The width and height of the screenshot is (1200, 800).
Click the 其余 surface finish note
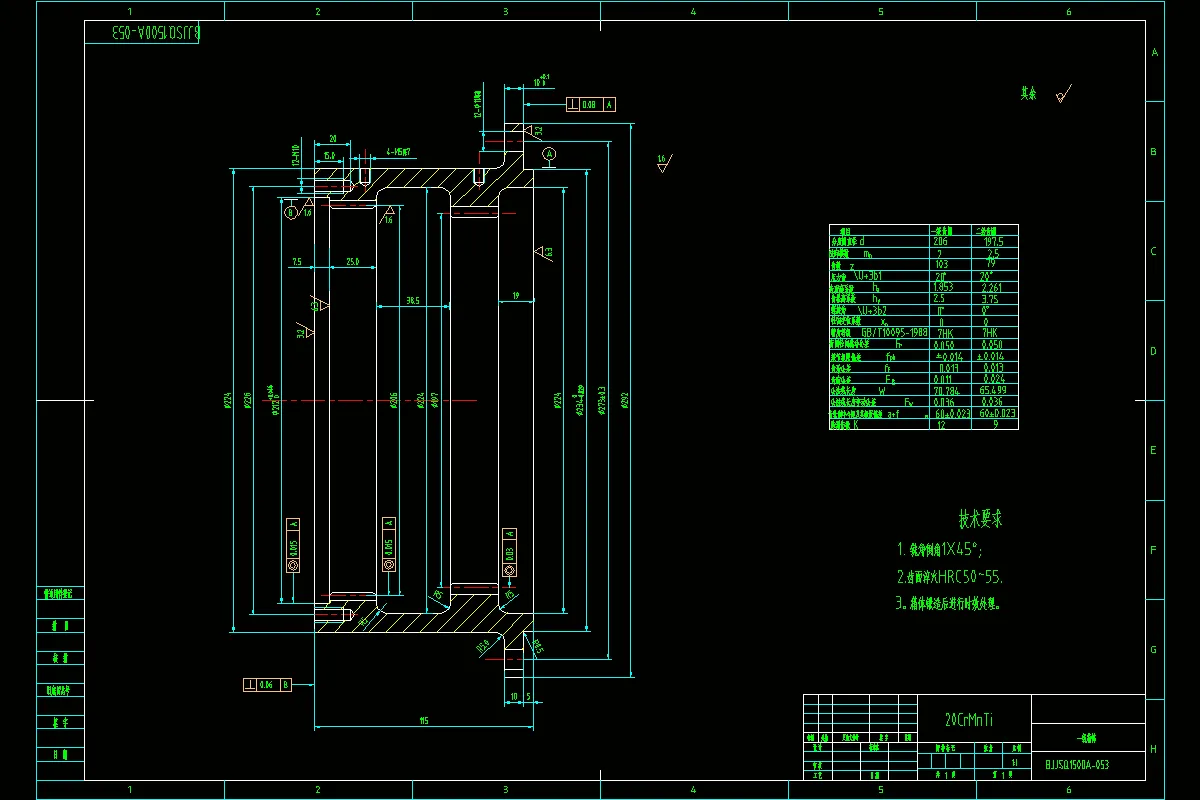pyautogui.click(x=1028, y=94)
